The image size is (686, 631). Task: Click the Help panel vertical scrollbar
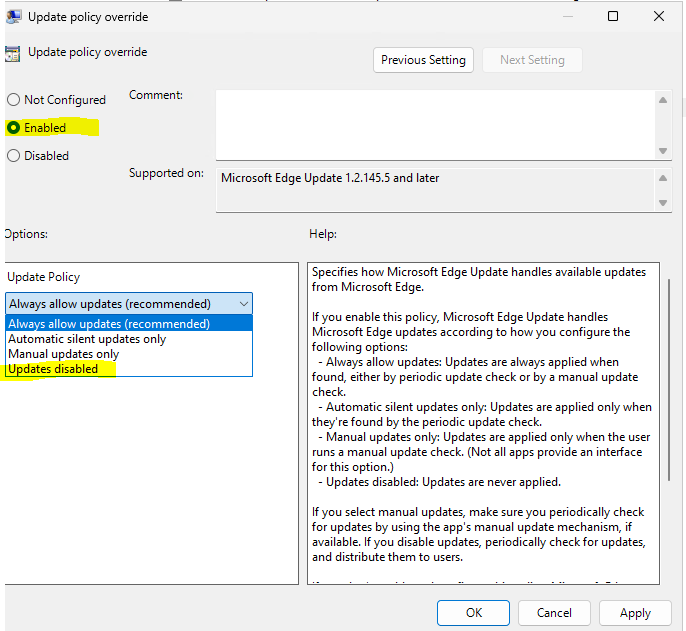coord(668,380)
